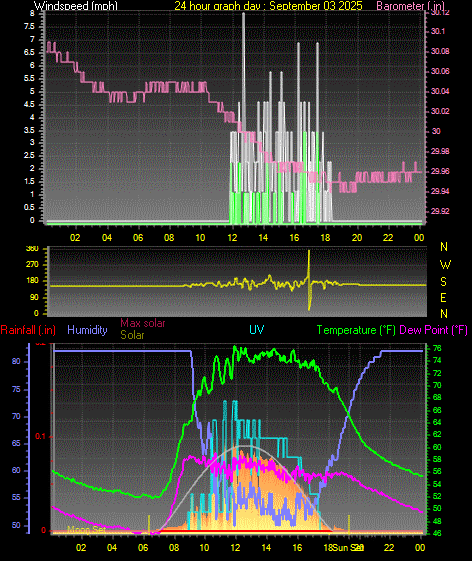This screenshot has width=472, height=561.
Task: Click the 29.96 barometer axis value
Action: (x=440, y=171)
